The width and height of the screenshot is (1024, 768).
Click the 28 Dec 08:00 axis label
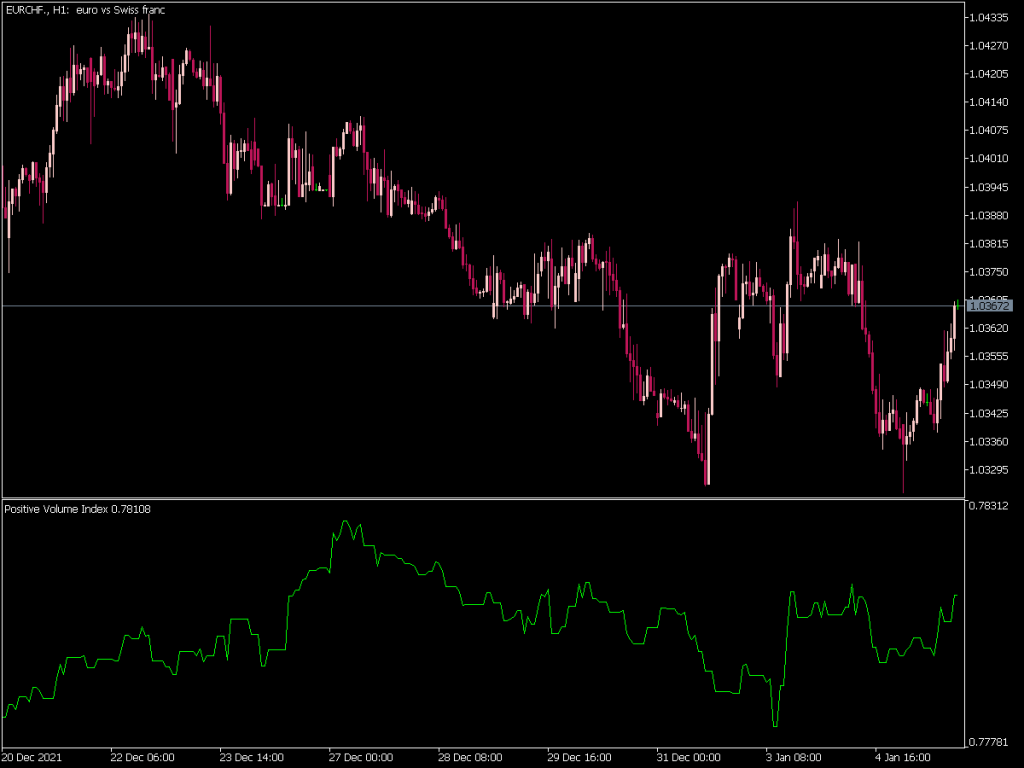point(470,757)
